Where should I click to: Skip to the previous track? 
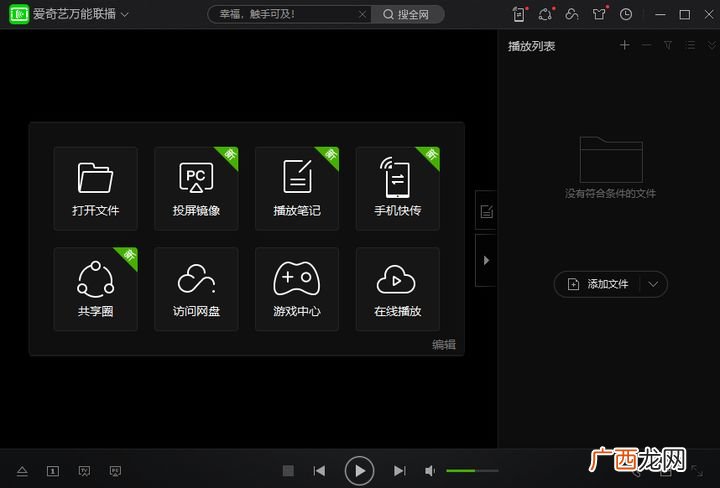pyautogui.click(x=319, y=471)
